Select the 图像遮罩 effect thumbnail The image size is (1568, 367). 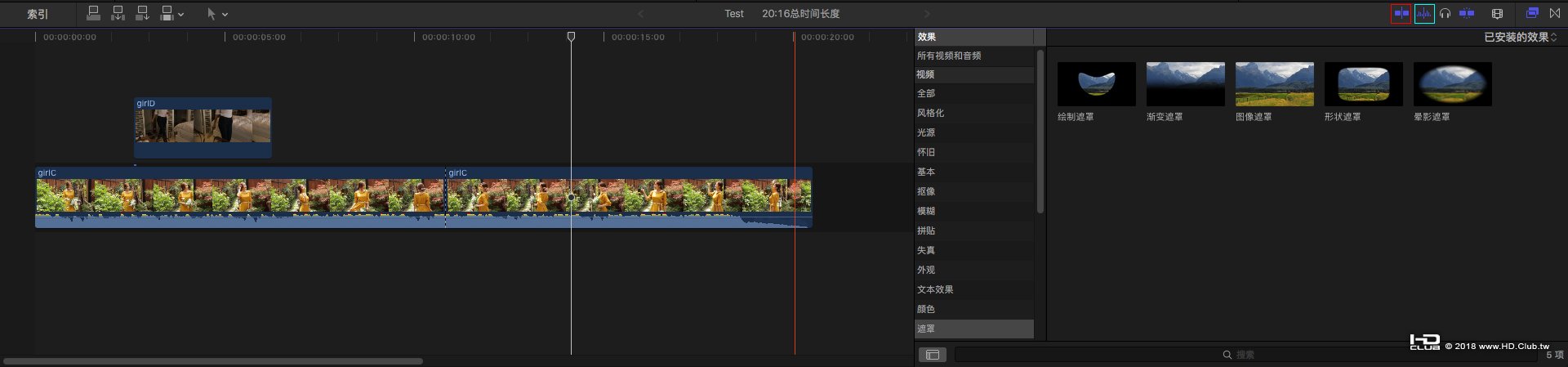[x=1274, y=84]
